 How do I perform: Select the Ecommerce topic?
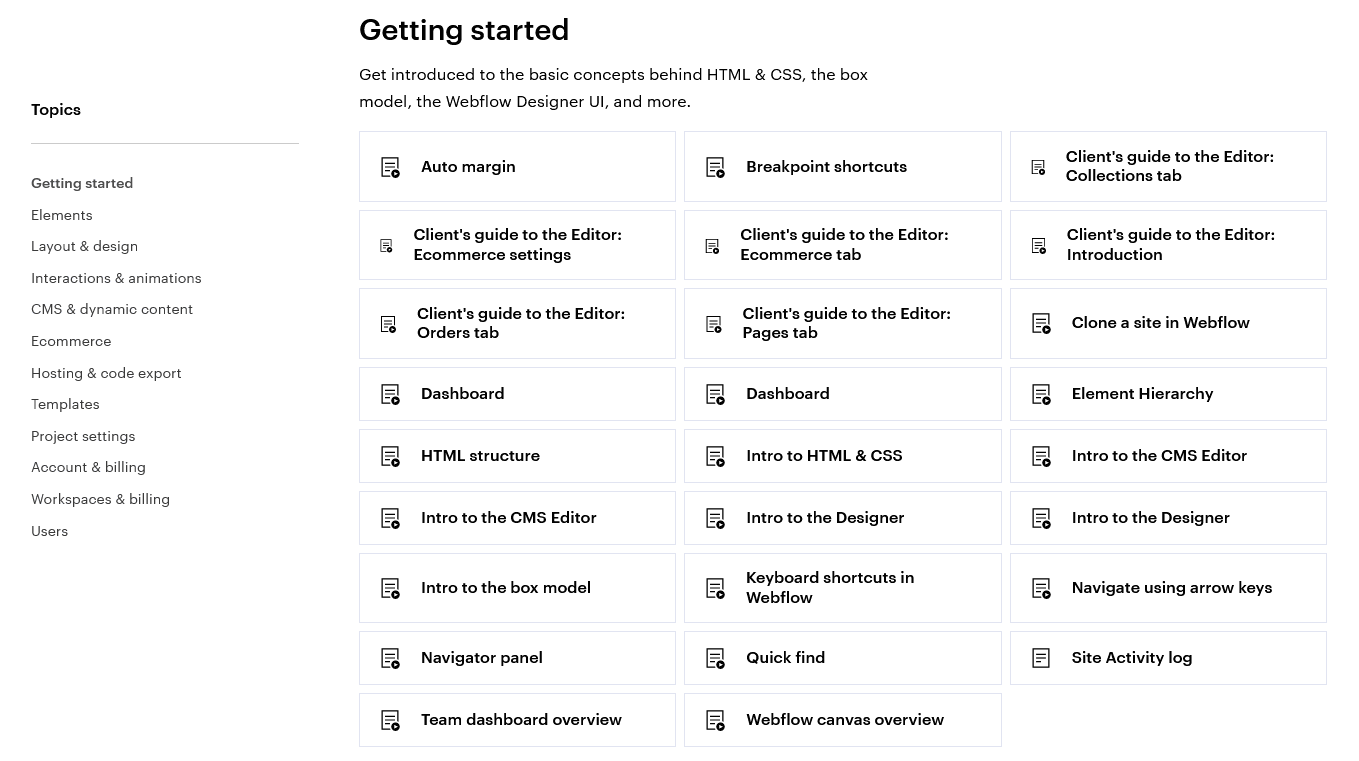click(x=71, y=341)
